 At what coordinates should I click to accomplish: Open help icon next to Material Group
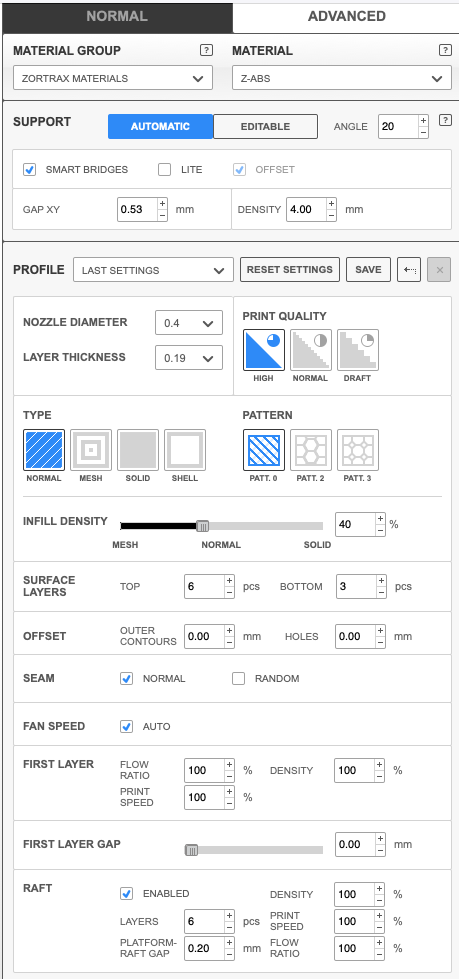point(207,51)
